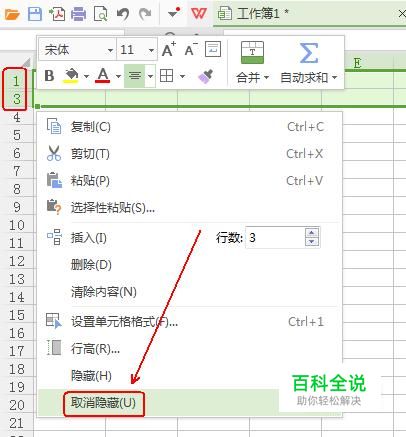Select column header E
This screenshot has width=406, height=437.
357,63
